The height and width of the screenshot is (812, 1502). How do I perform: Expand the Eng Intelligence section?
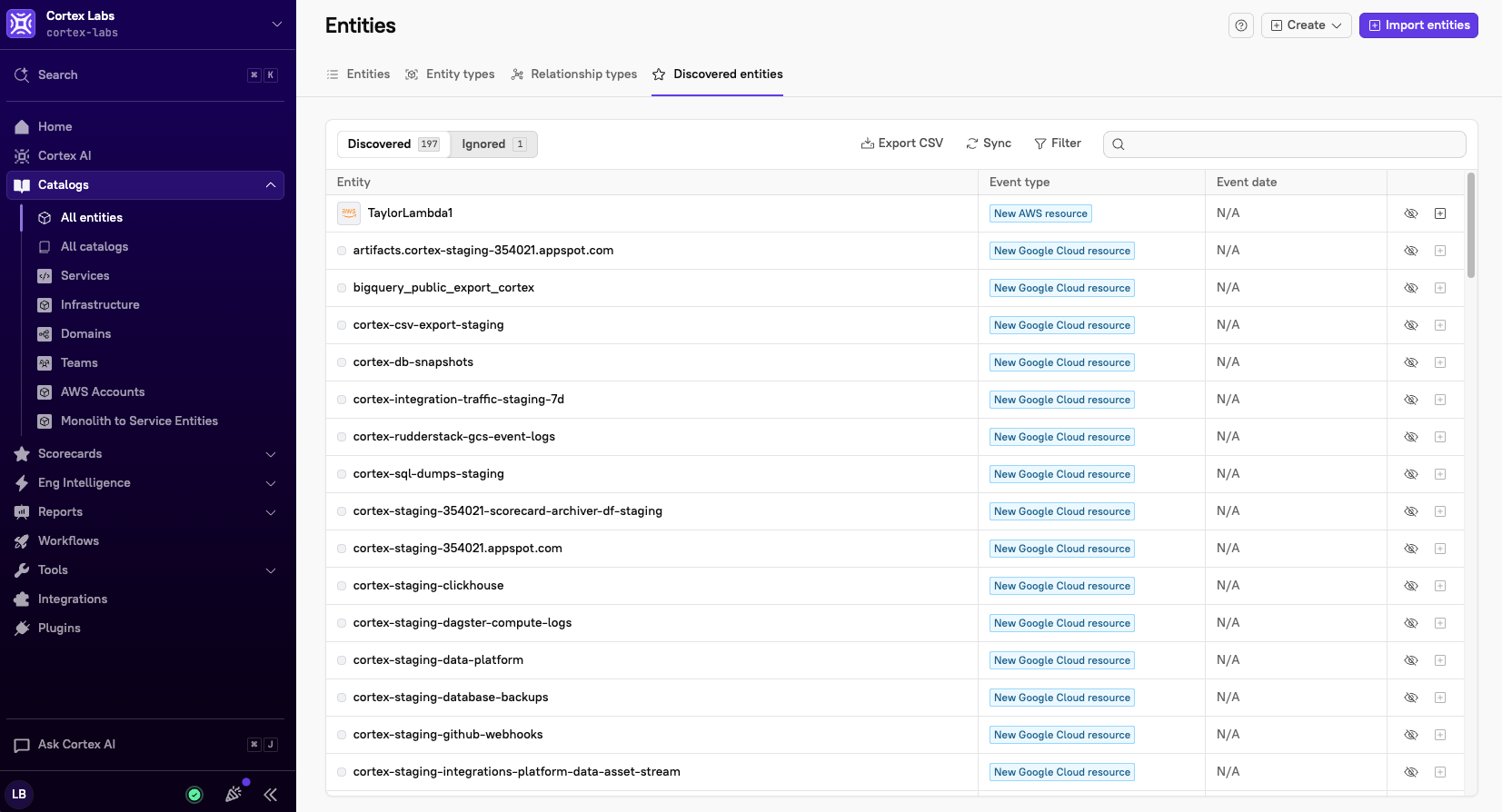[x=271, y=483]
